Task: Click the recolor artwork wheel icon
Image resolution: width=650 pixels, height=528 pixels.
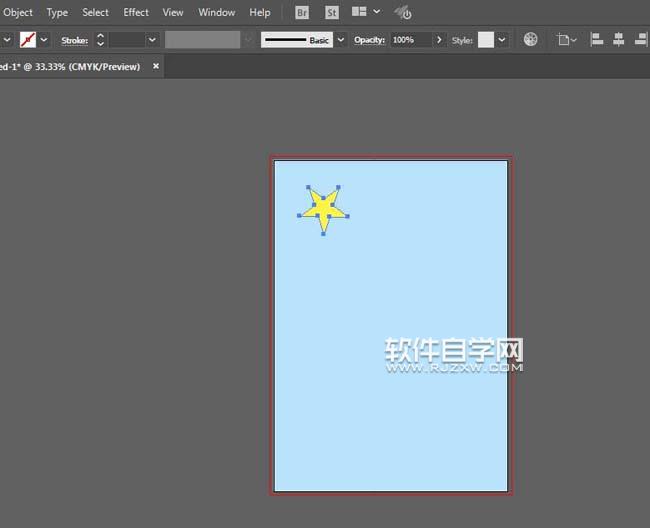Action: tap(531, 40)
